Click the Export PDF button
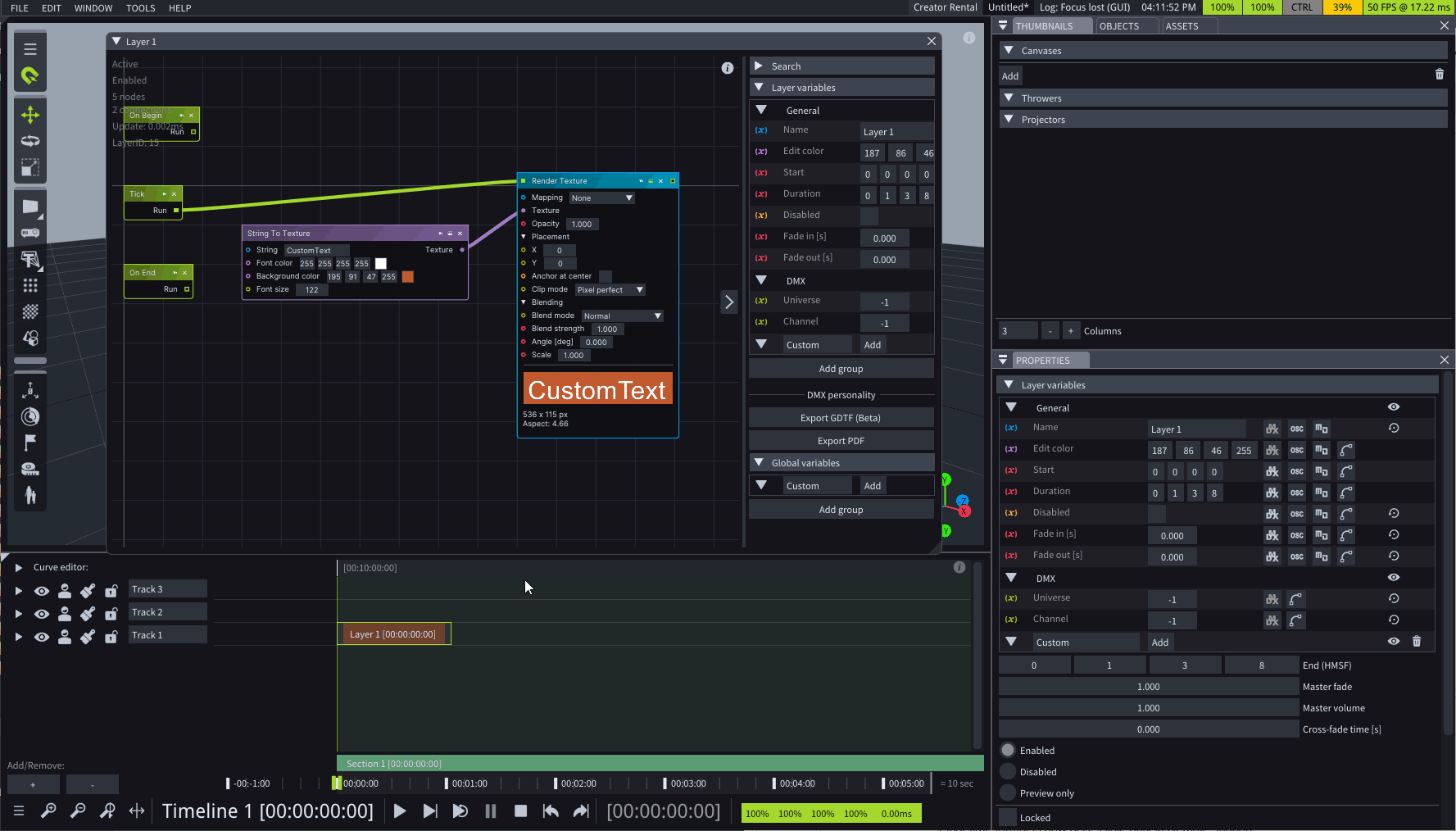This screenshot has width=1456, height=831. pyautogui.click(x=841, y=441)
